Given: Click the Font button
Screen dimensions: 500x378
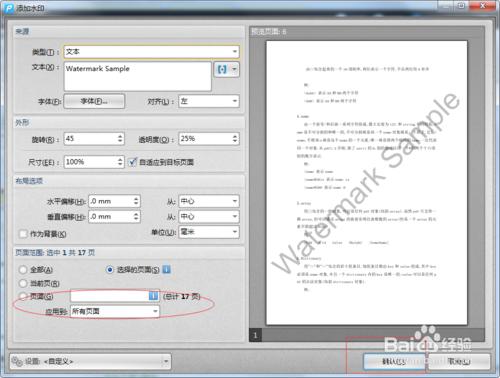Looking at the screenshot, I should coord(94,101).
